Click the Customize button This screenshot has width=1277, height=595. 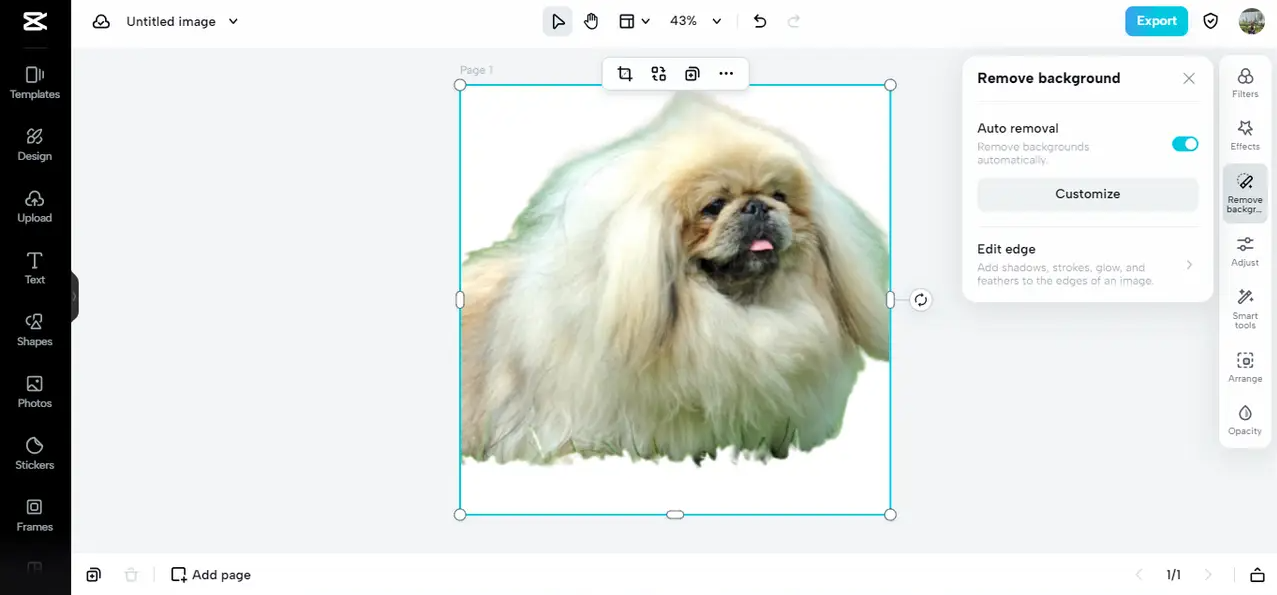click(x=1087, y=194)
